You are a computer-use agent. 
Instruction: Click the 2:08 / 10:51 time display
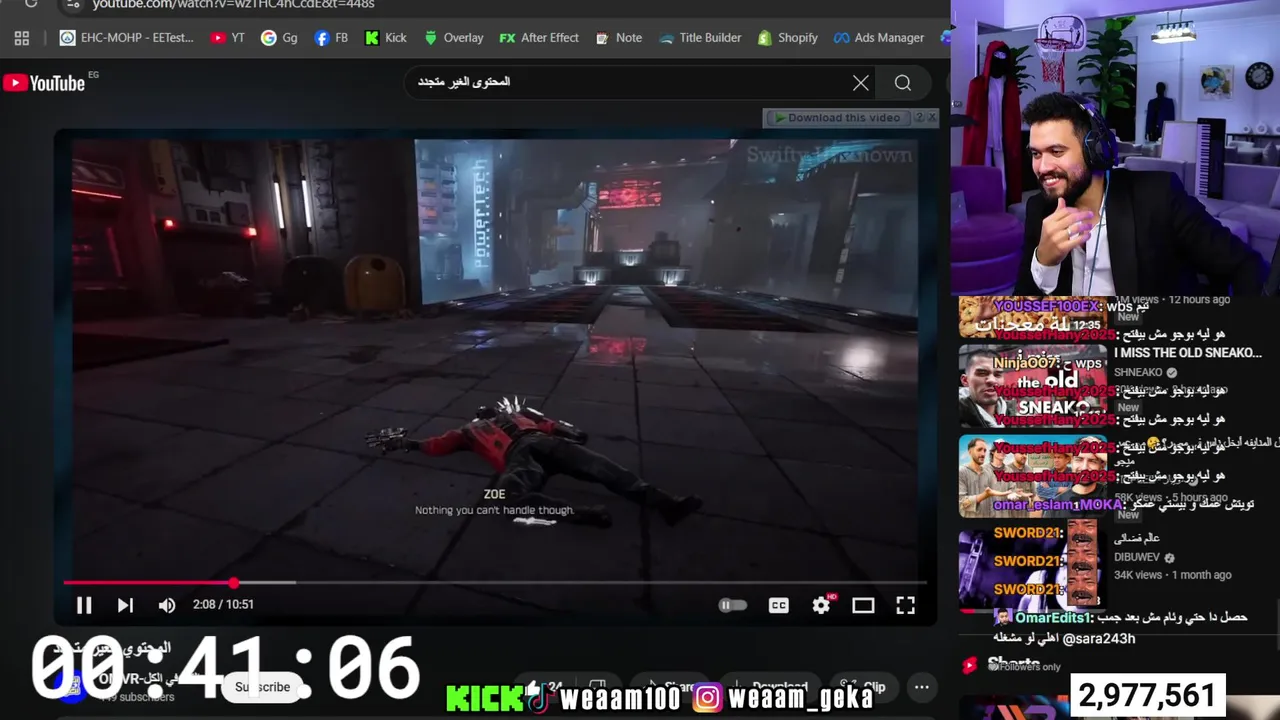223,604
